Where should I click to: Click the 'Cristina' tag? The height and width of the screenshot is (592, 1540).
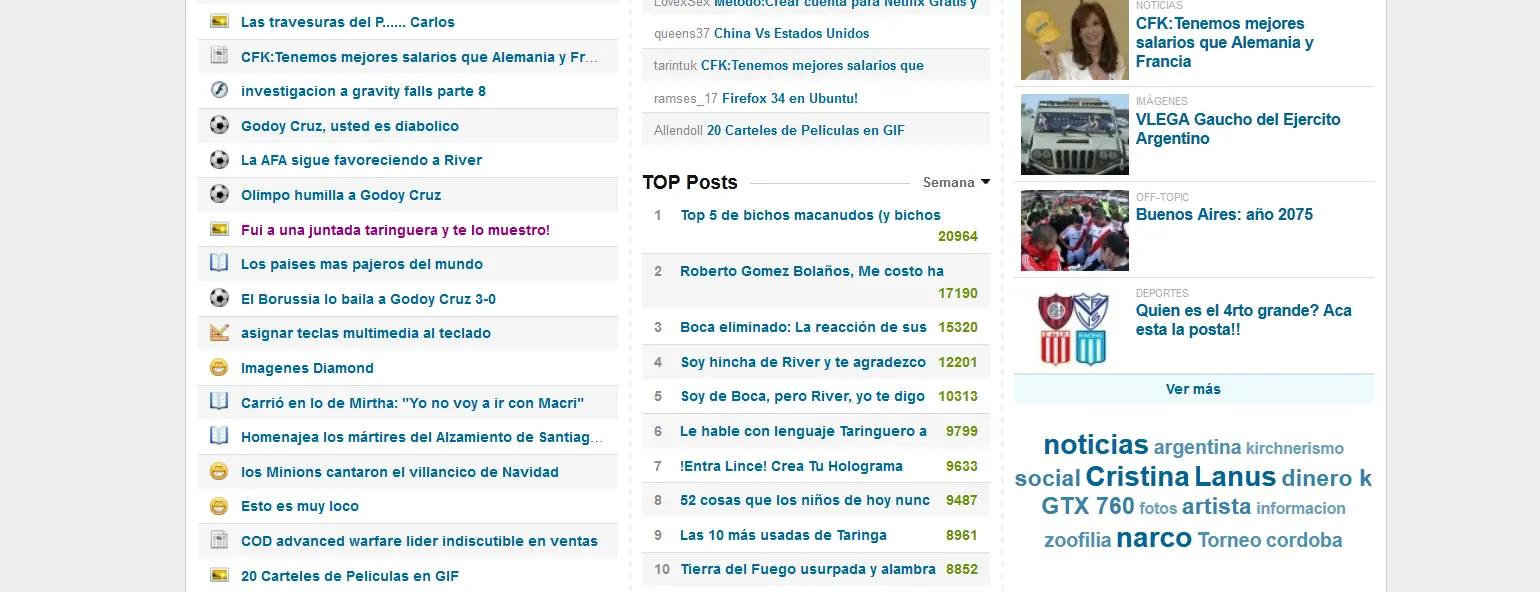pos(1138,476)
